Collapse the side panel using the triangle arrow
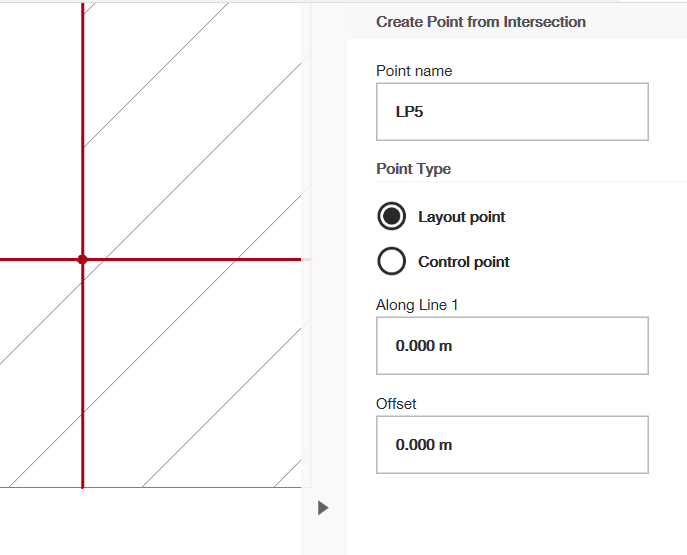Screen dimensions: 687x555 click(322, 508)
